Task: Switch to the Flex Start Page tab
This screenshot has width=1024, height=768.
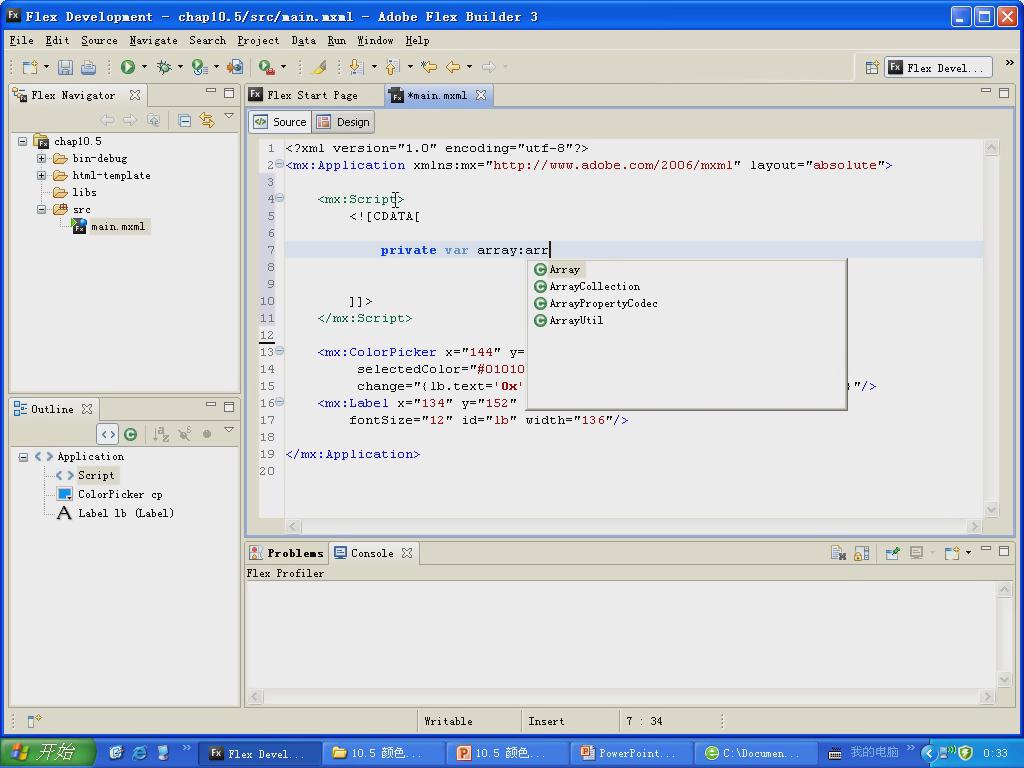Action: click(312, 95)
